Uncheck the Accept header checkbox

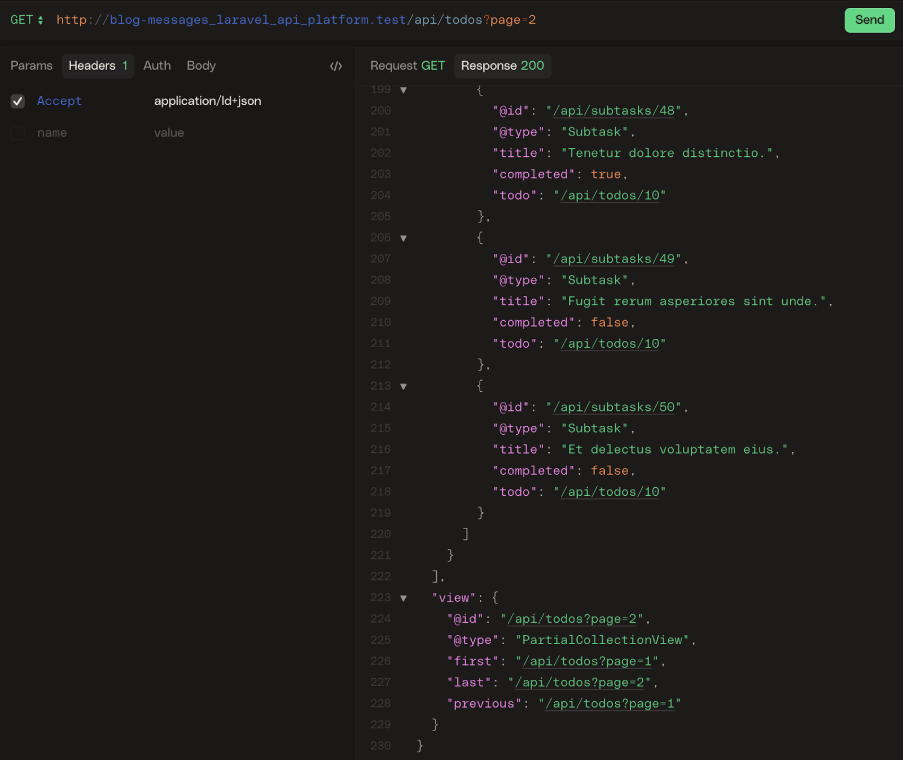click(18, 101)
